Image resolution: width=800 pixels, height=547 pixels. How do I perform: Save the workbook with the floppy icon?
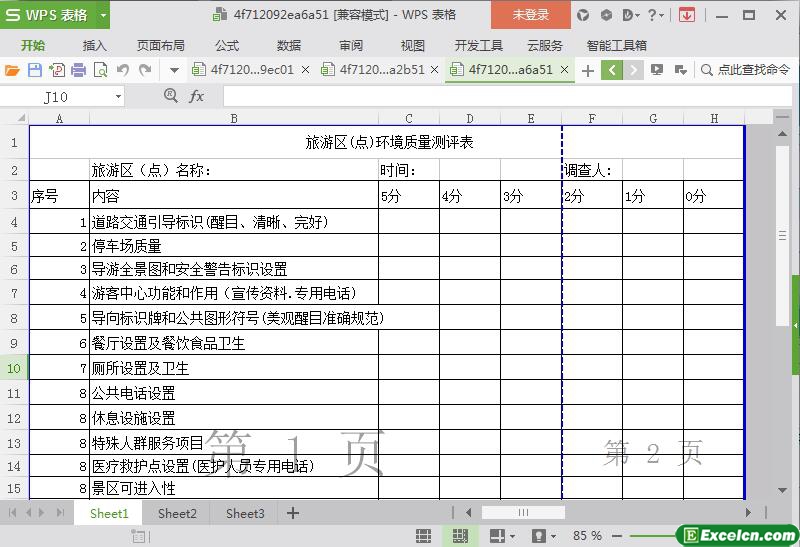click(35, 70)
